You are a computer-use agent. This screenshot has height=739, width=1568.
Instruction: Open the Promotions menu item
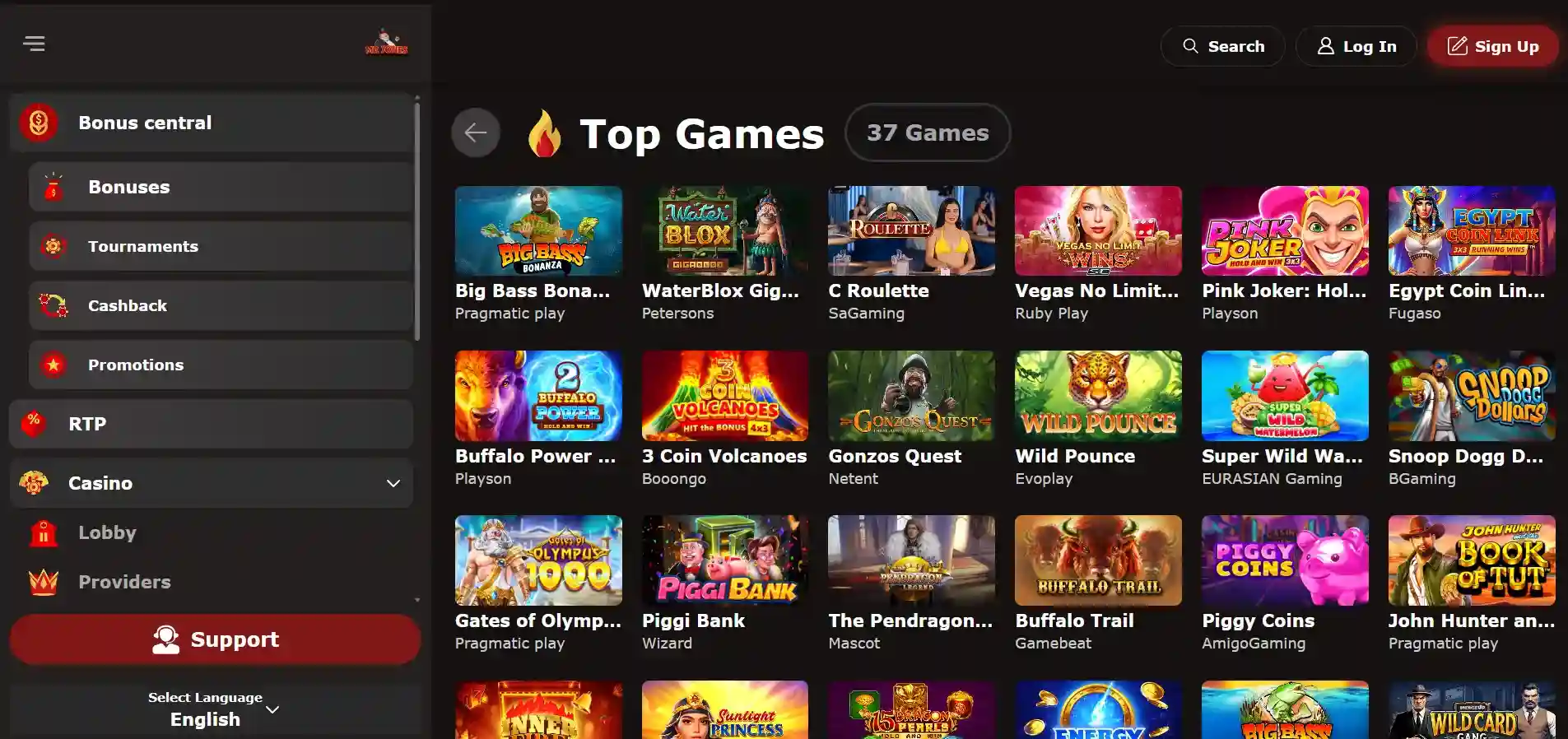coord(221,365)
